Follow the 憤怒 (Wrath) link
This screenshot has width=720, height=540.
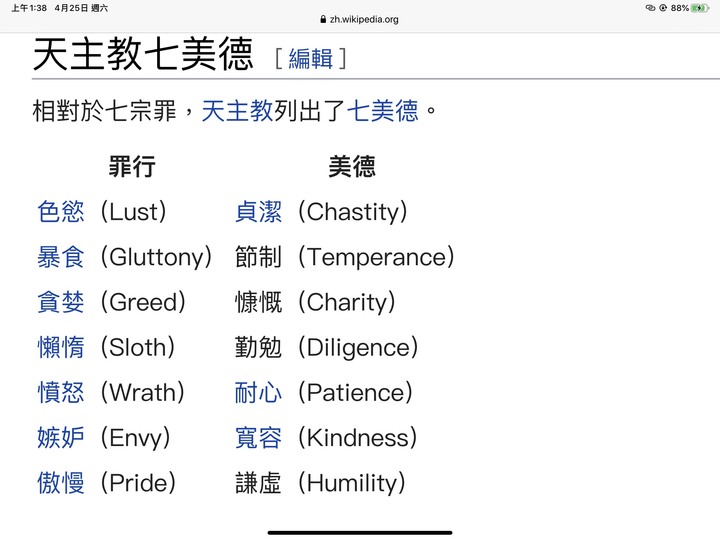pyautogui.click(x=61, y=393)
